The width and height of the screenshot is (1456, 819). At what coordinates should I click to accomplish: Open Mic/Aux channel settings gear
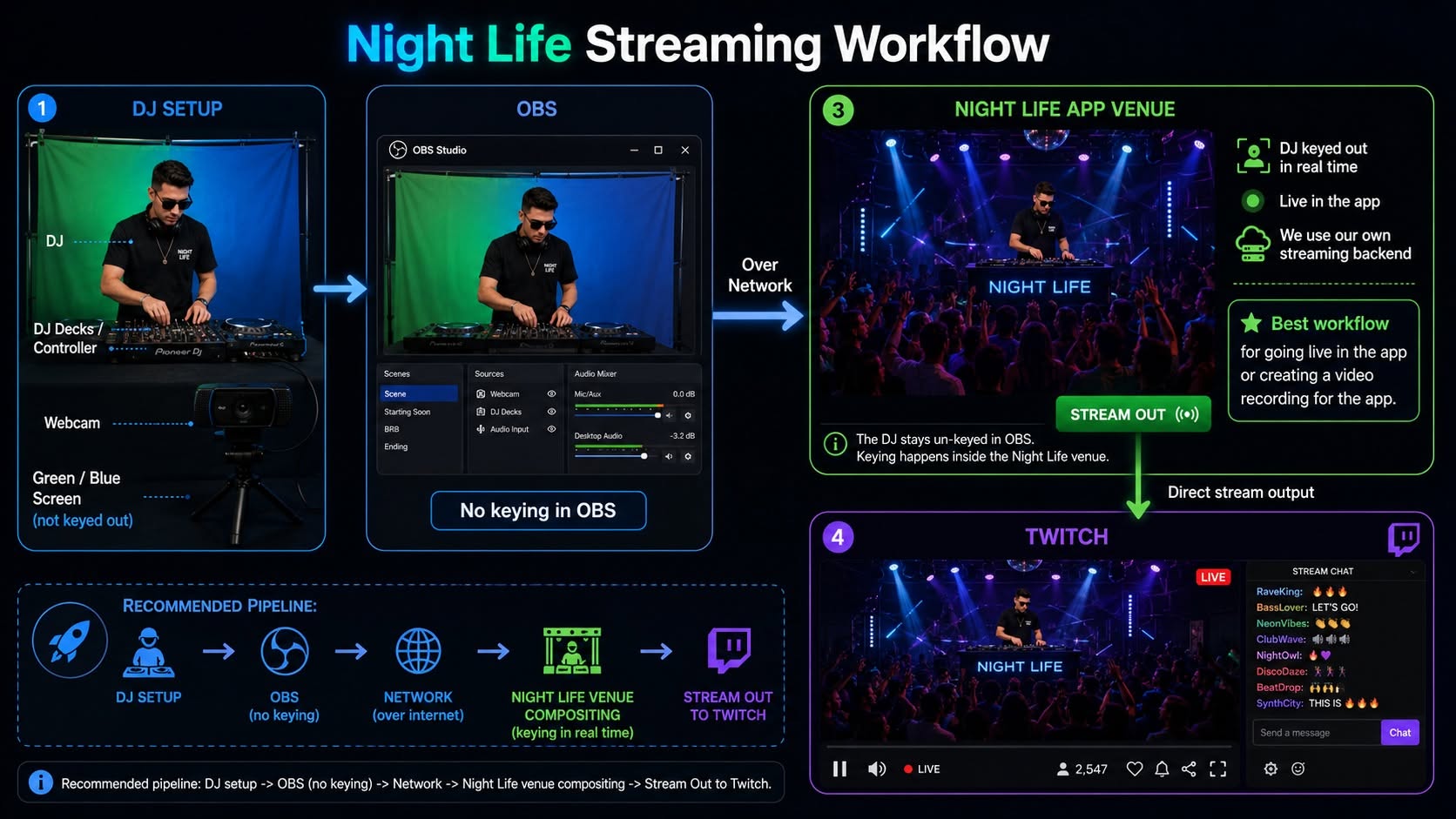[688, 415]
